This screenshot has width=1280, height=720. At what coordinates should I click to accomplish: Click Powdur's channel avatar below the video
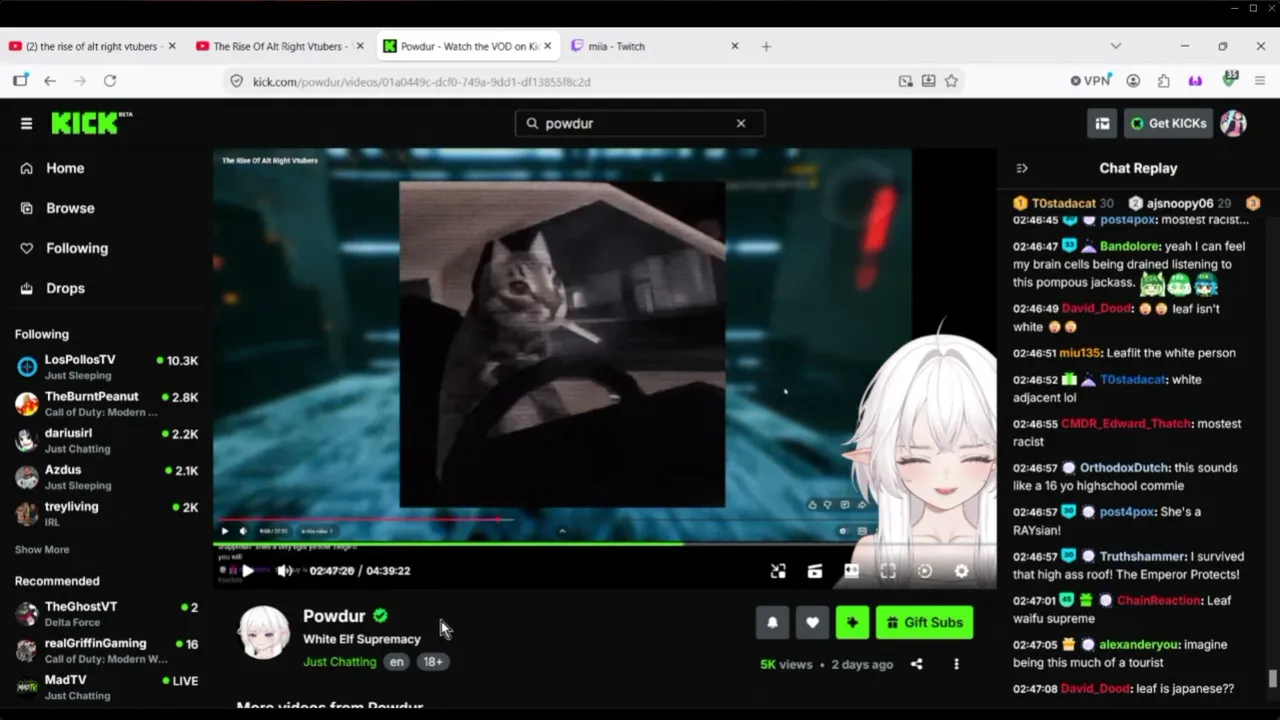click(264, 633)
